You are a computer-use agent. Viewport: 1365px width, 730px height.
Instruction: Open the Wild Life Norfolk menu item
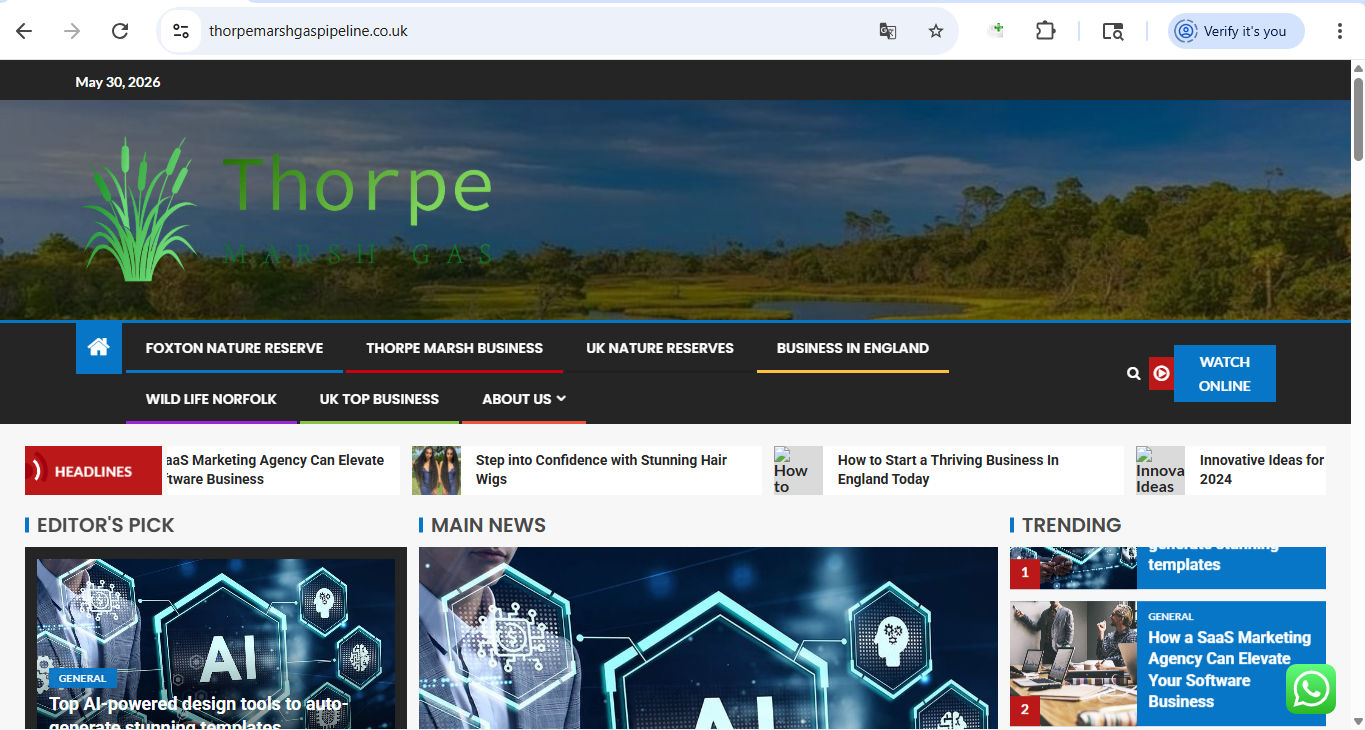[211, 399]
